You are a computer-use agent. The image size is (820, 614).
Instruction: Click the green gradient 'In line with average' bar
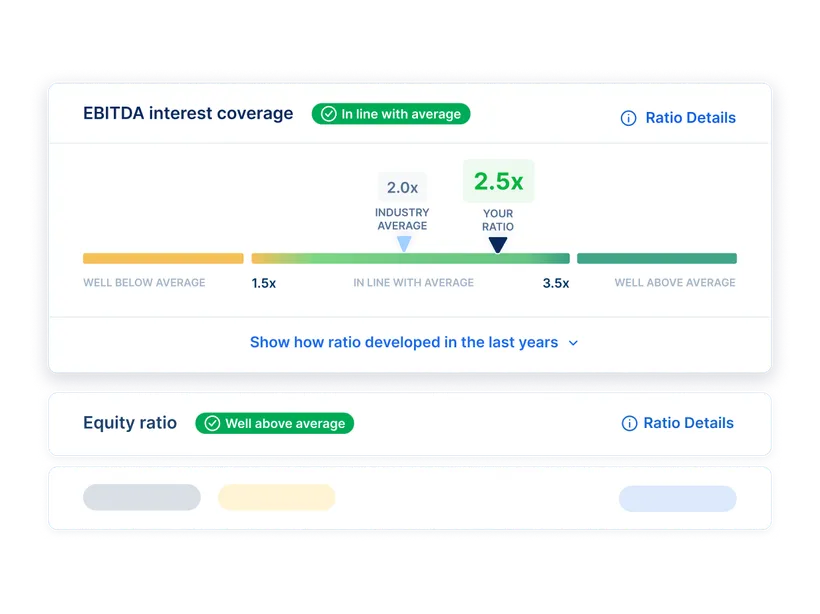[x=411, y=258]
